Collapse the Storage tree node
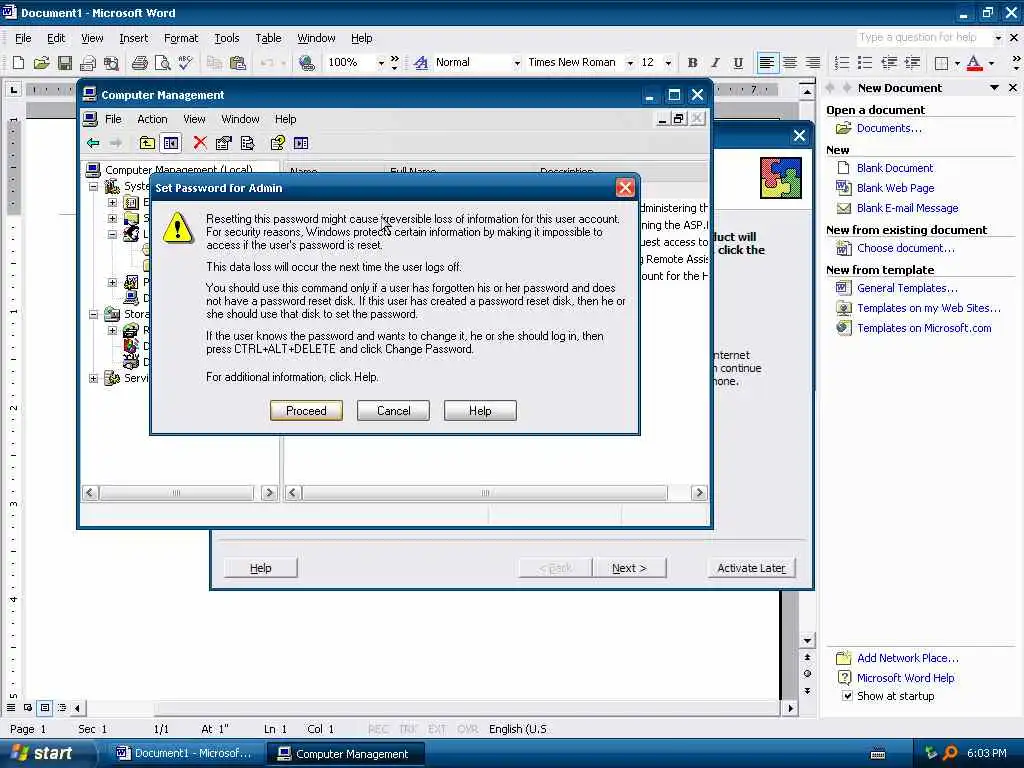1024x768 pixels. coord(93,314)
